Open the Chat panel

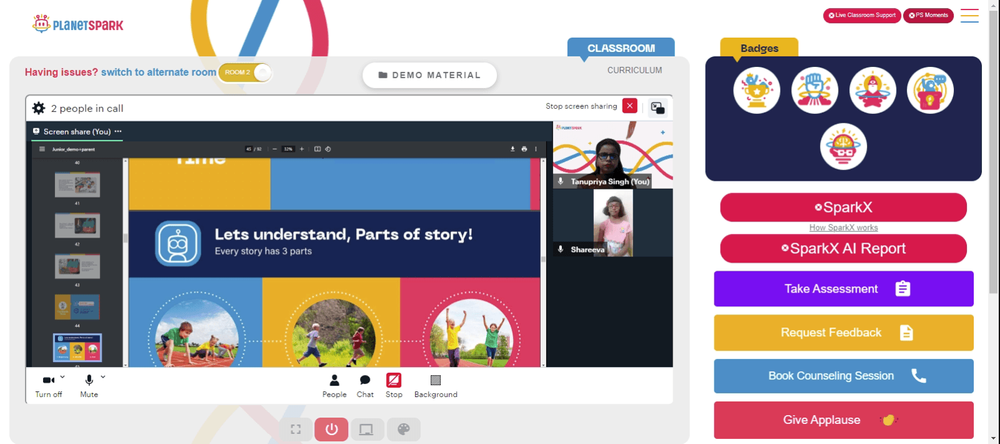(365, 386)
